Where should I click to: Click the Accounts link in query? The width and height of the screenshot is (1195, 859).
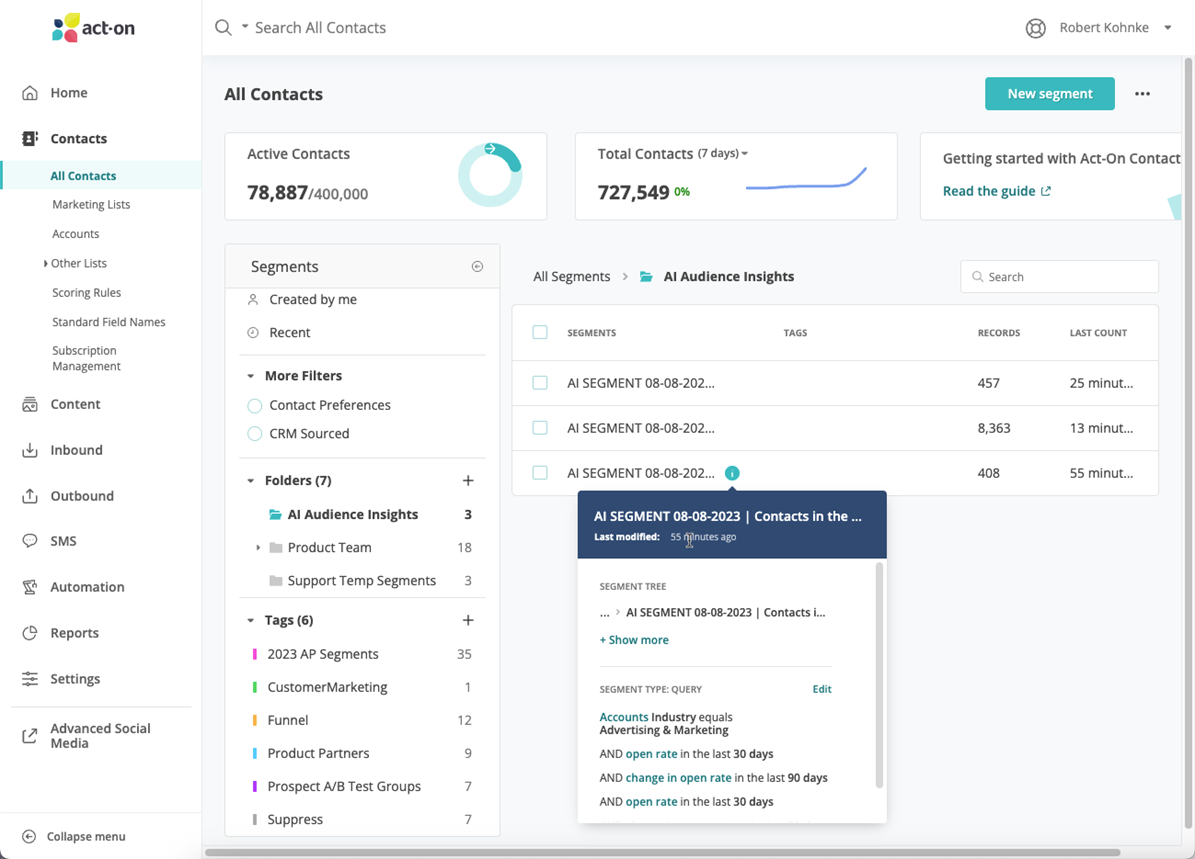(x=623, y=717)
